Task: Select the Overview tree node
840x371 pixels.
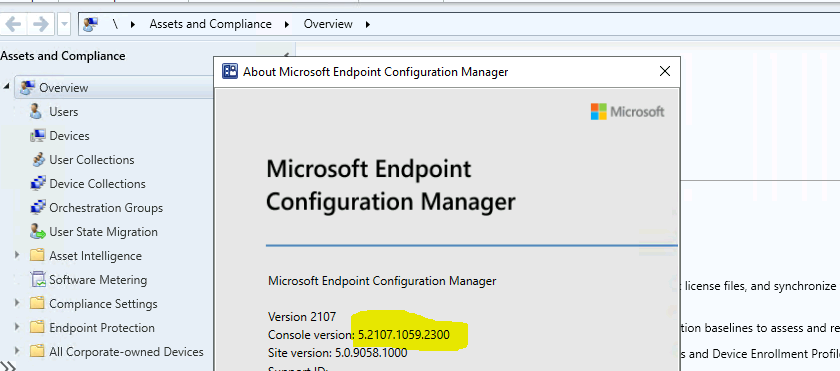Action: (64, 87)
